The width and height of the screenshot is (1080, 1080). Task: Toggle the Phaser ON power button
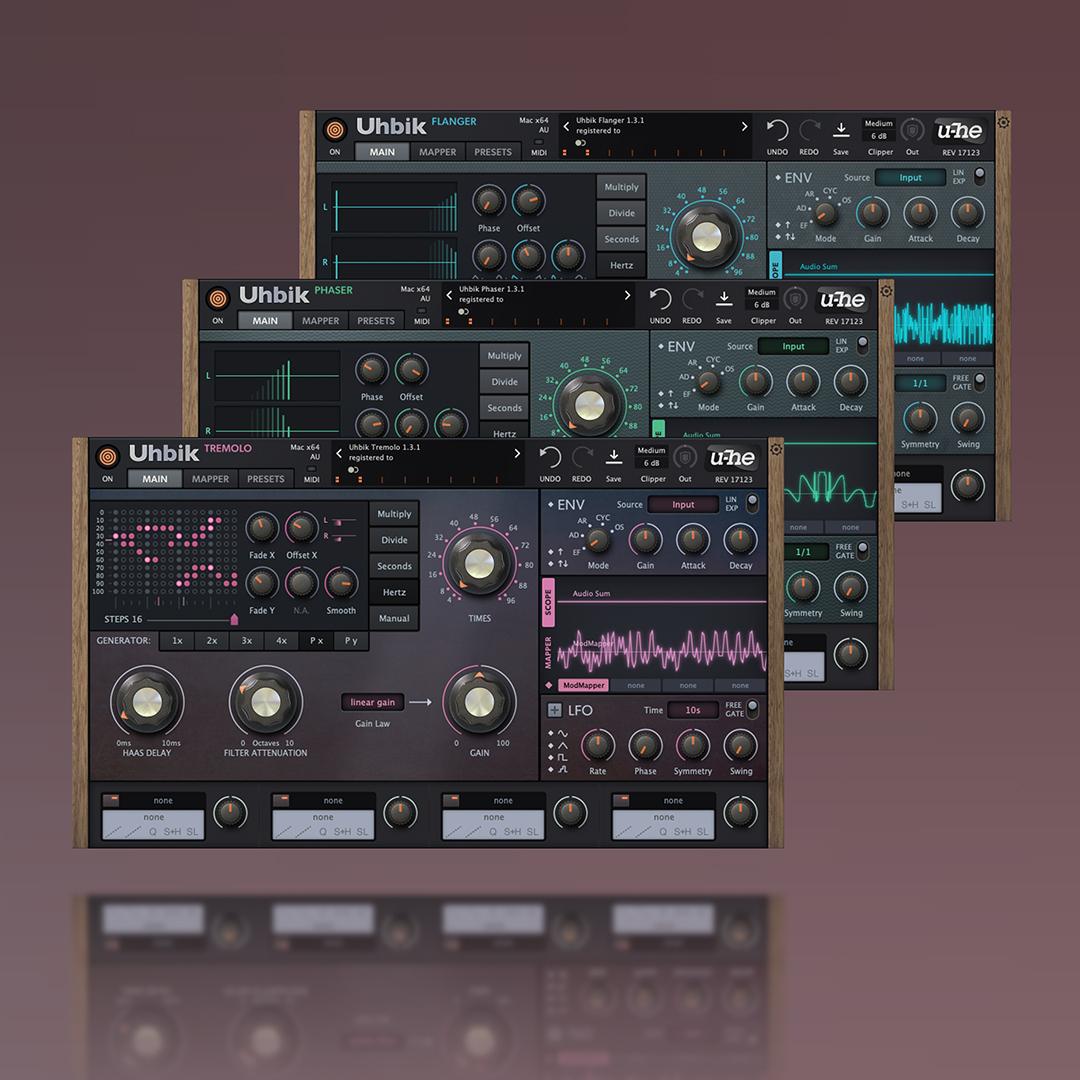click(218, 299)
